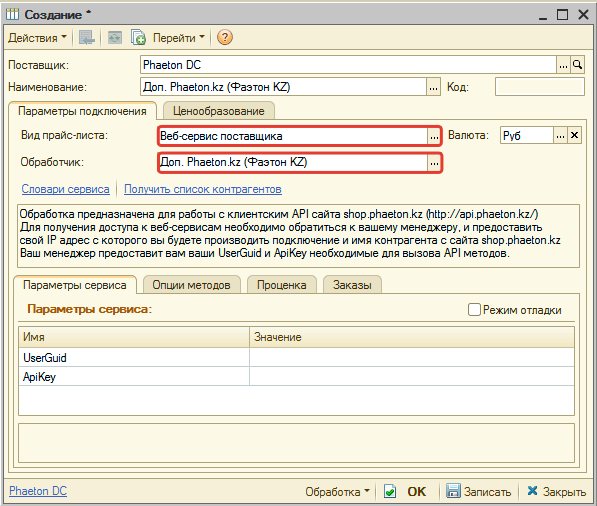Viewport: 597px width, 506px height.
Task: Click the Закрыть button
Action: pyautogui.click(x=556, y=492)
